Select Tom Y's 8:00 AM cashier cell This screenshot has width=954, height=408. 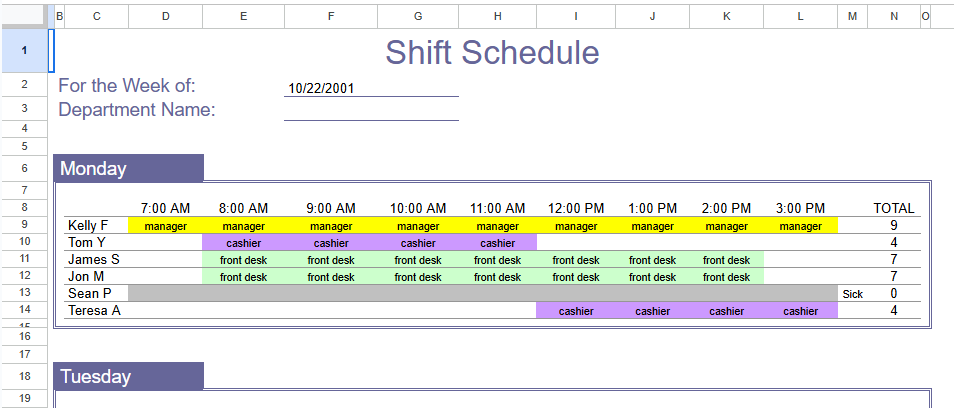(243, 243)
